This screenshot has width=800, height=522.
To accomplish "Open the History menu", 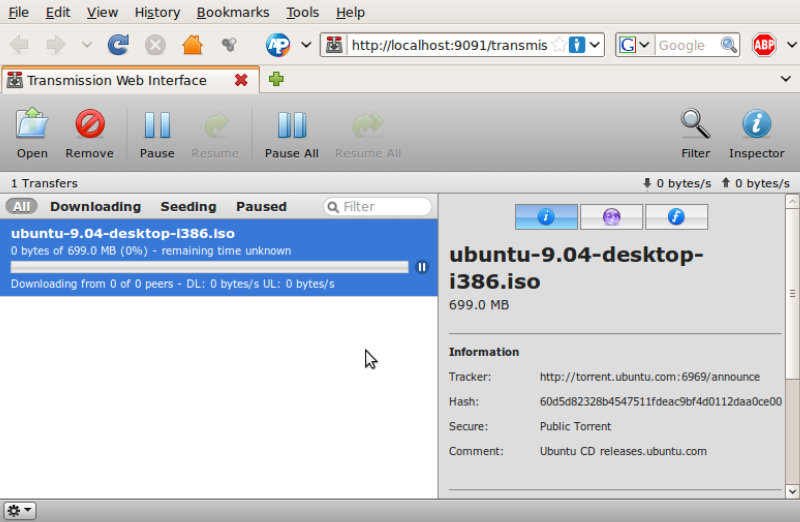I will click(157, 12).
